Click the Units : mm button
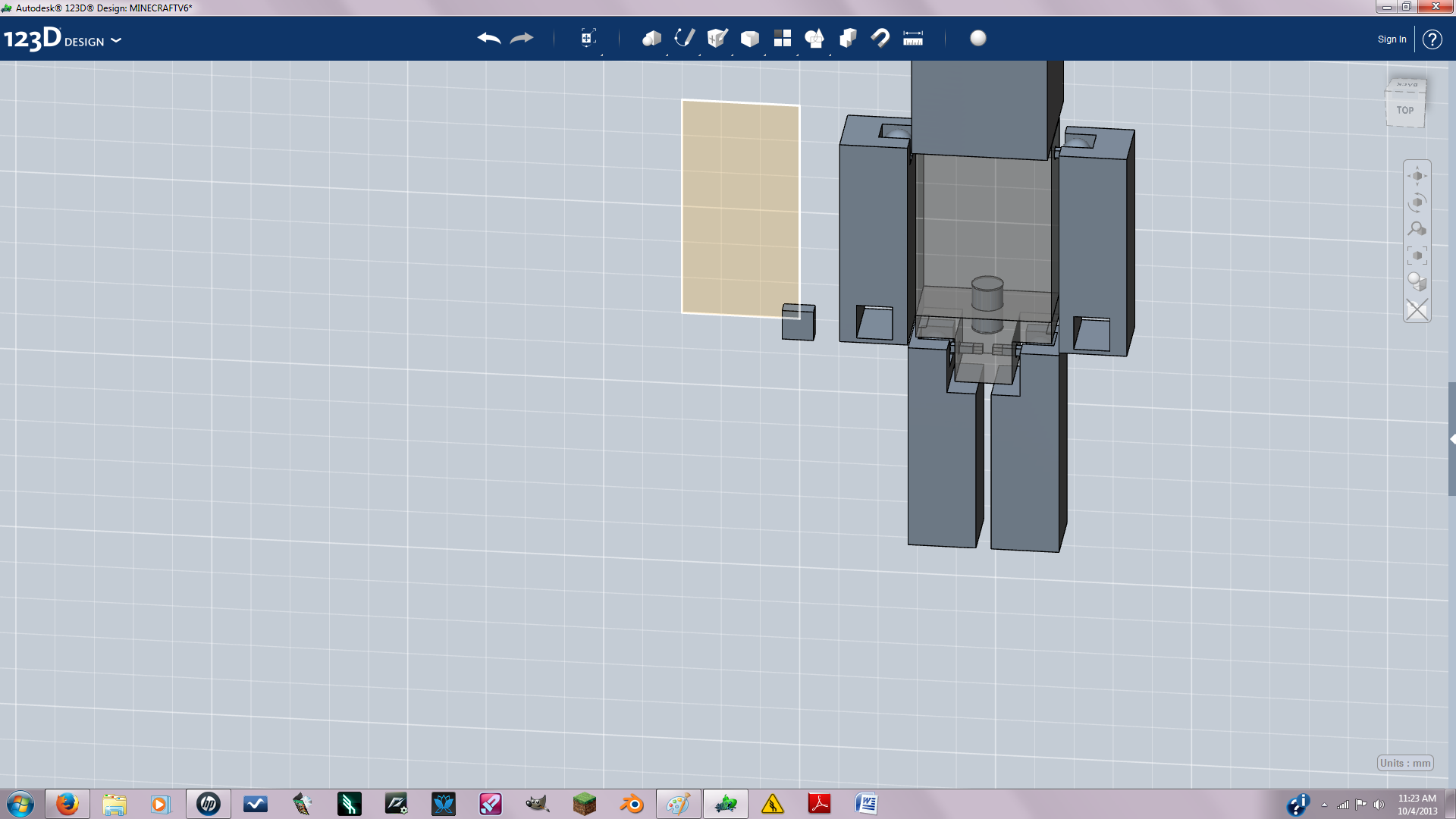The image size is (1456, 819). 1405,763
